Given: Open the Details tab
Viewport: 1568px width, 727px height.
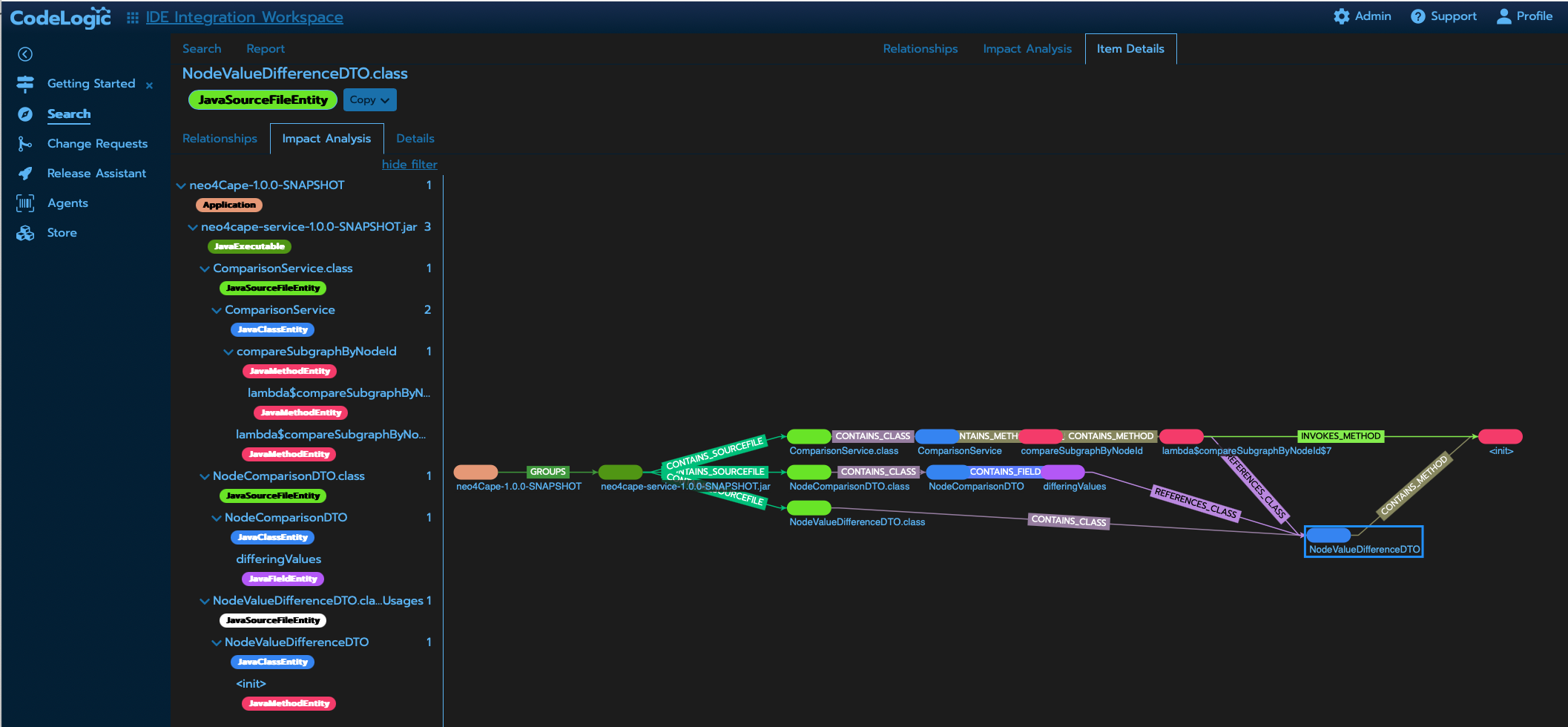Looking at the screenshot, I should (415, 138).
